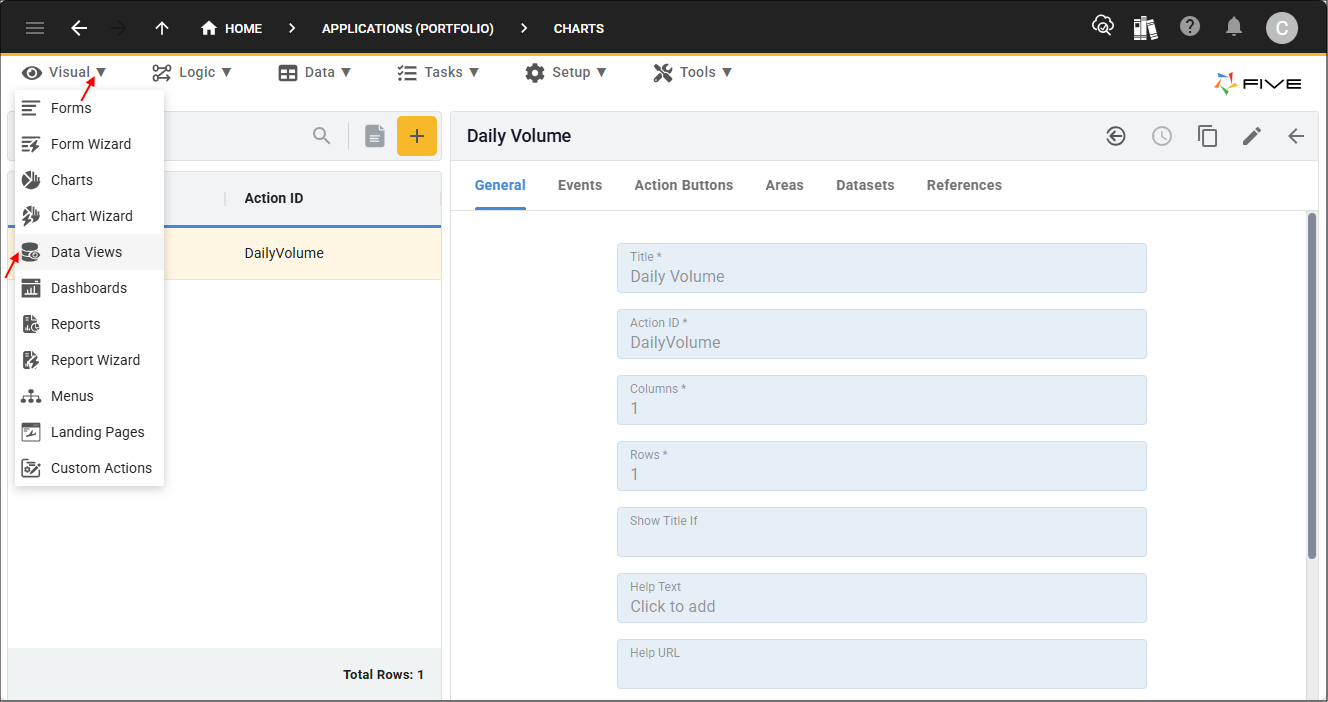Click the copy record icon
Viewport: 1328px width, 702px height.
[x=1207, y=136]
